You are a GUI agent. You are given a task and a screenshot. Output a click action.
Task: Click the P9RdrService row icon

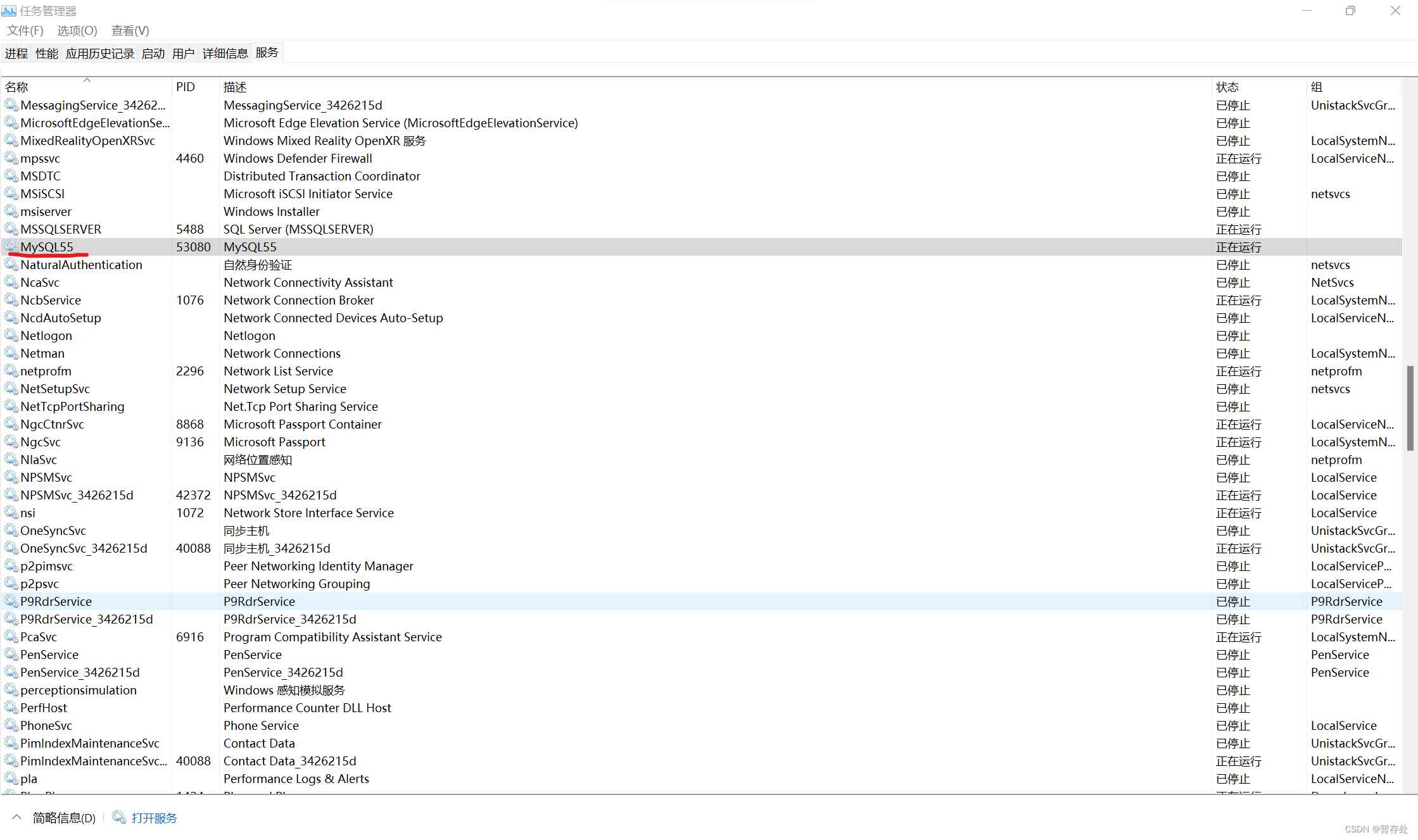pos(11,601)
